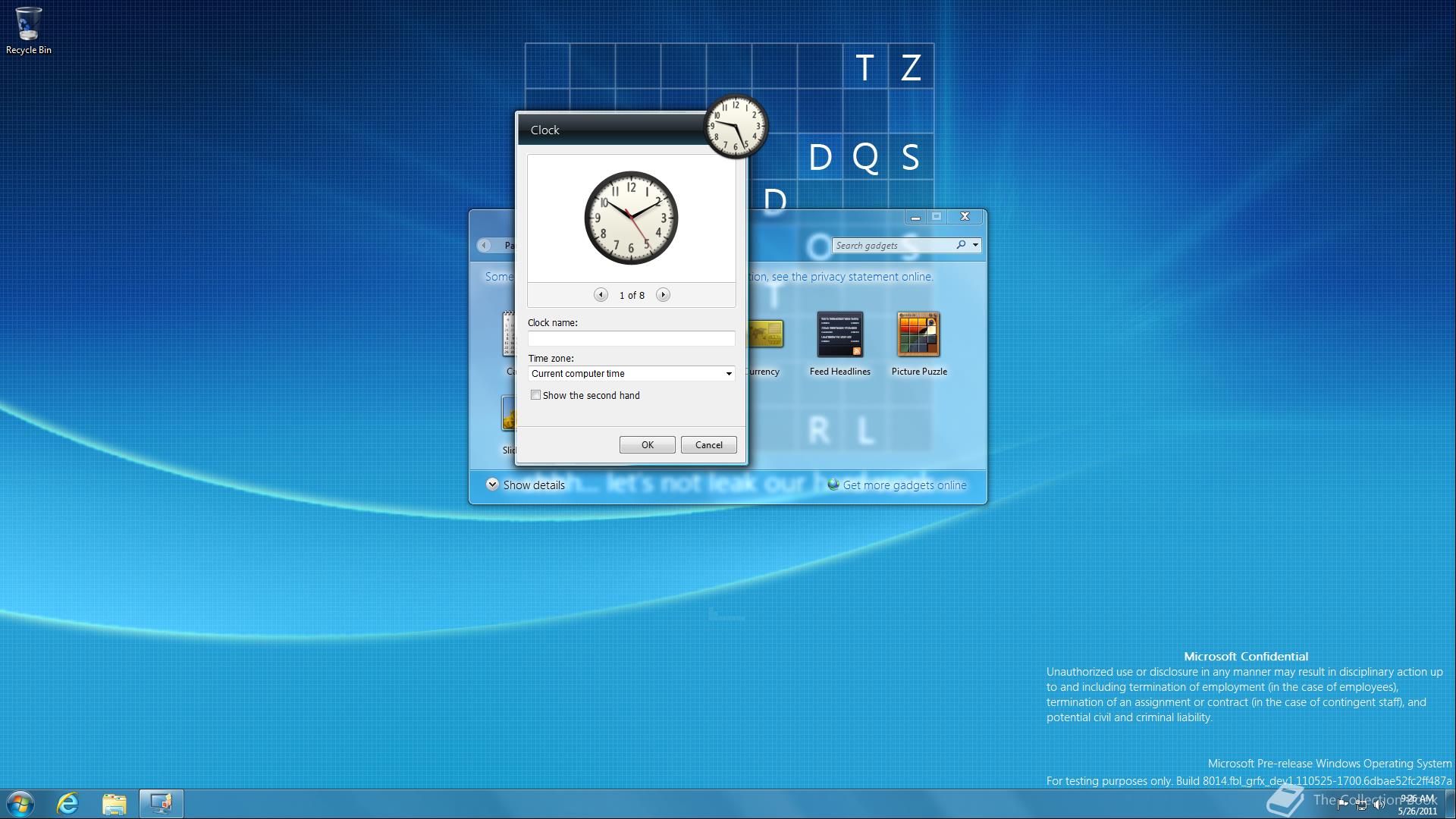Screen dimensions: 1456x819
Task: Open the Start menu orb
Action: (x=20, y=803)
